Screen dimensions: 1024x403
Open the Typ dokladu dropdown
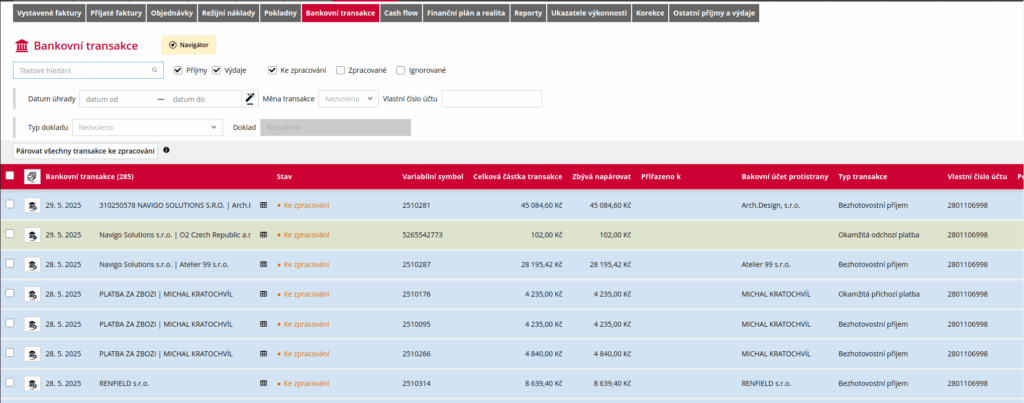click(148, 128)
